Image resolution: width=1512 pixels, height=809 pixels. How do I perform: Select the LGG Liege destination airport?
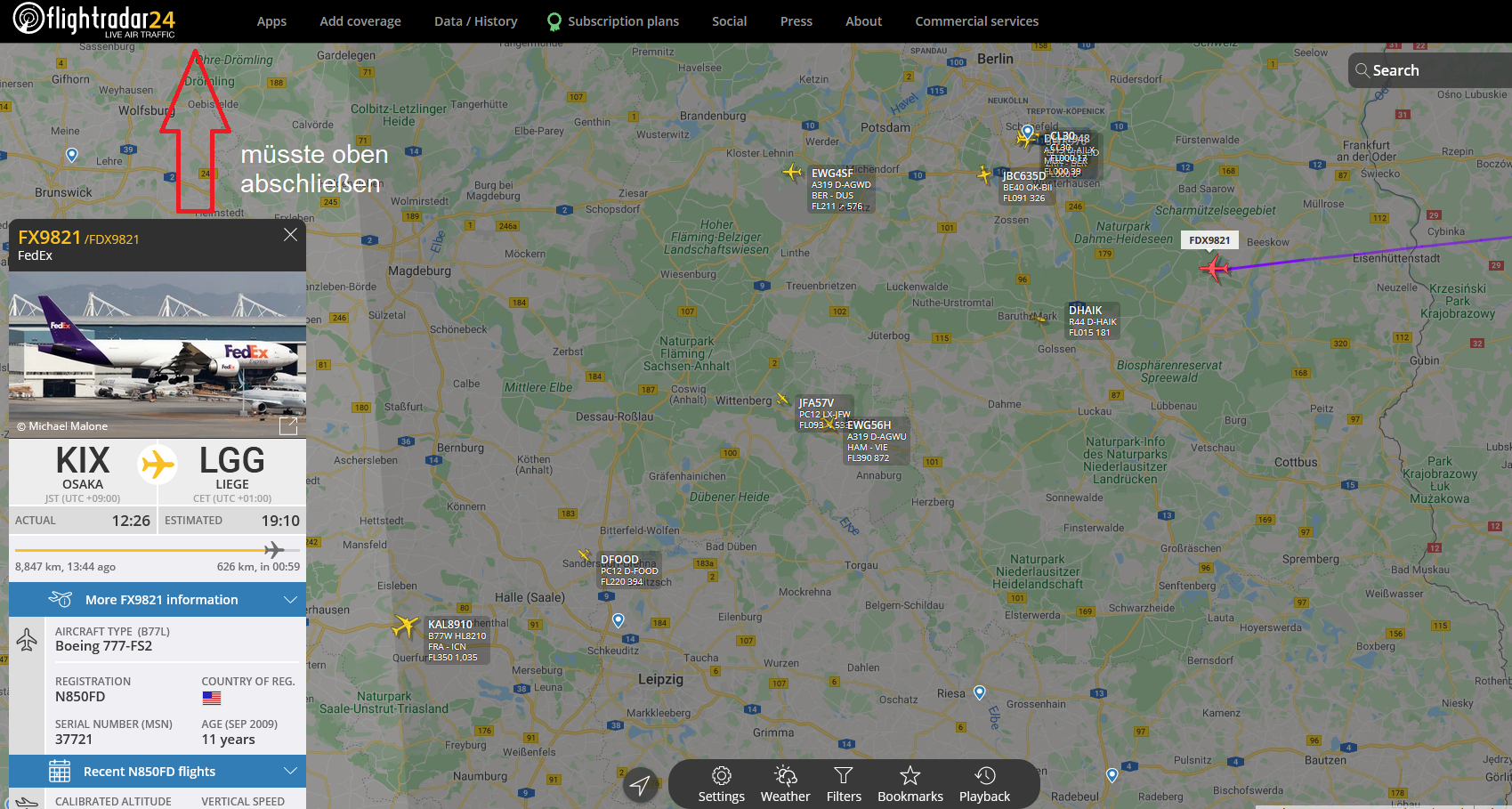click(232, 472)
